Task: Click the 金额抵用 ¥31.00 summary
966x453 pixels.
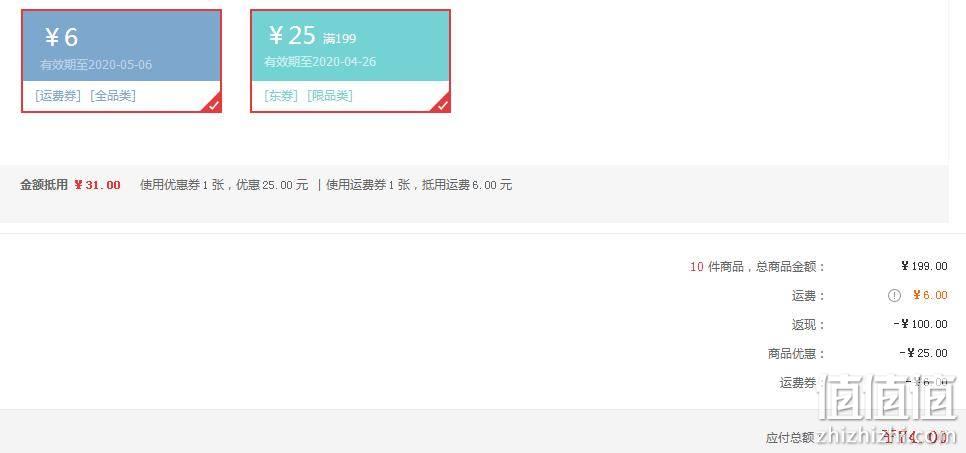Action: tap(70, 185)
